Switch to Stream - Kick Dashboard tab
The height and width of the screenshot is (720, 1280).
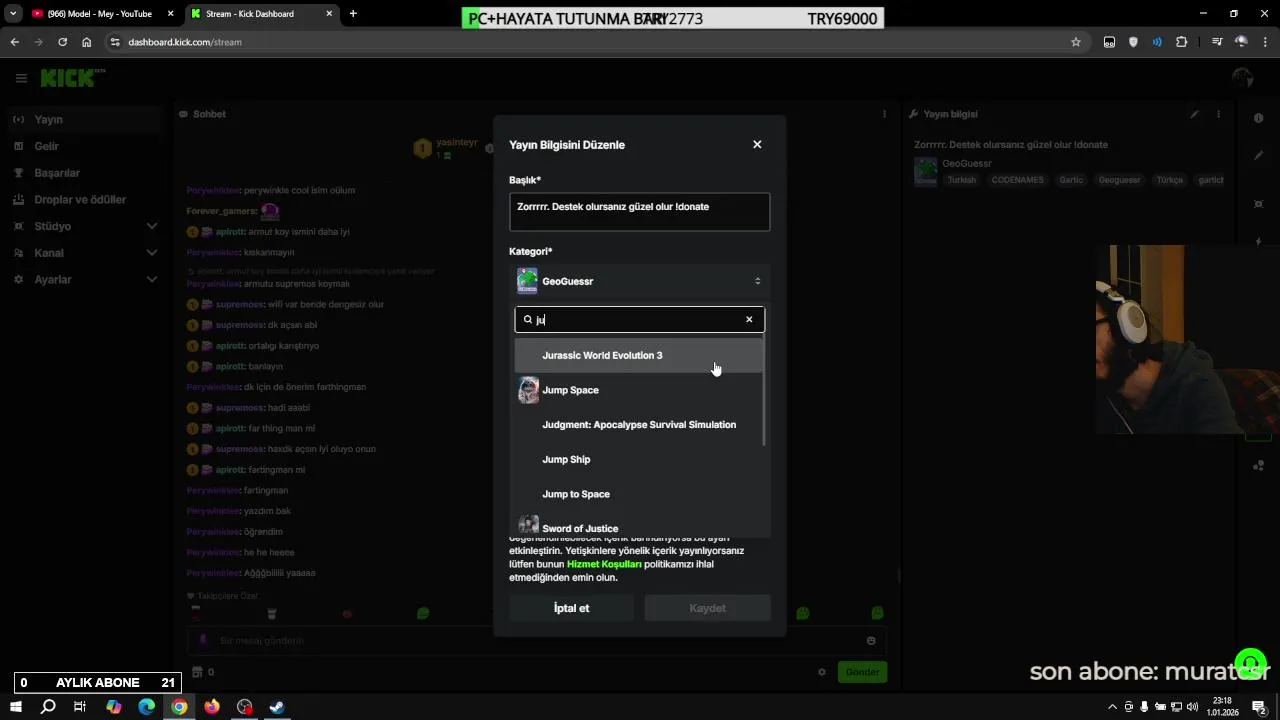(260, 14)
